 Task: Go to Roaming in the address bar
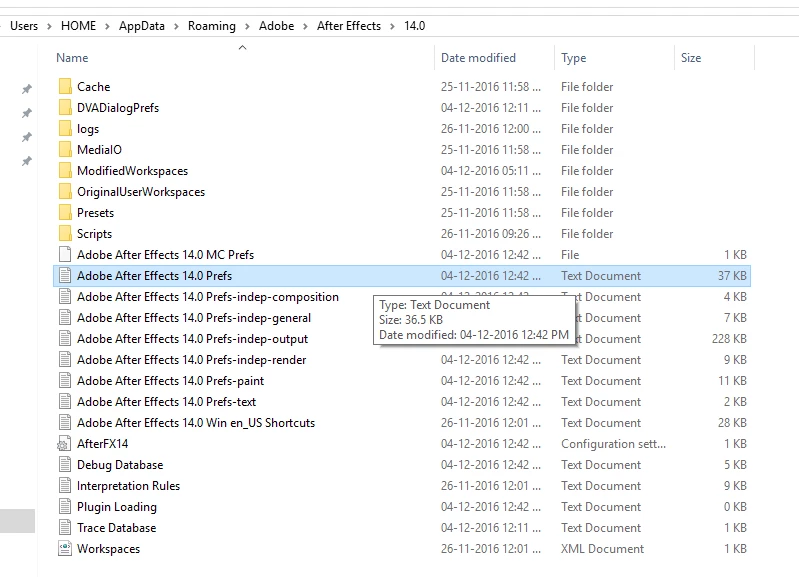tap(212, 26)
